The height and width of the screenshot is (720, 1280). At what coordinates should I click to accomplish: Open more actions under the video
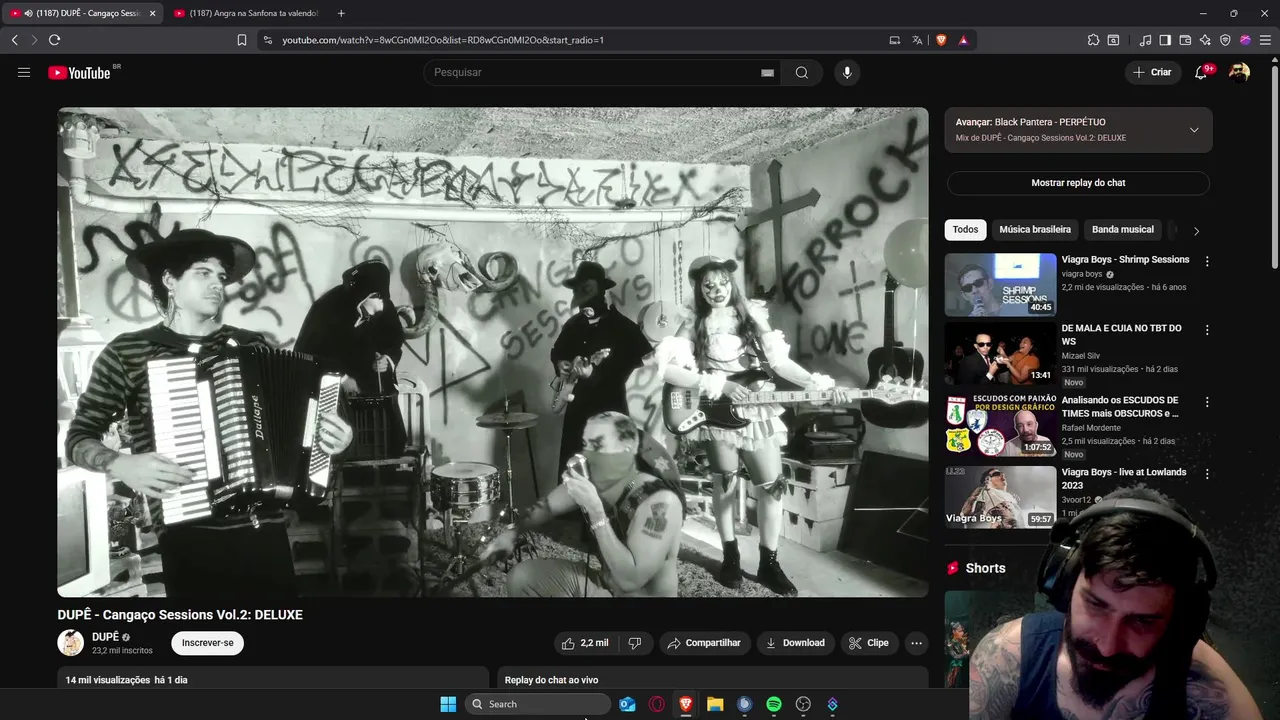coord(916,643)
